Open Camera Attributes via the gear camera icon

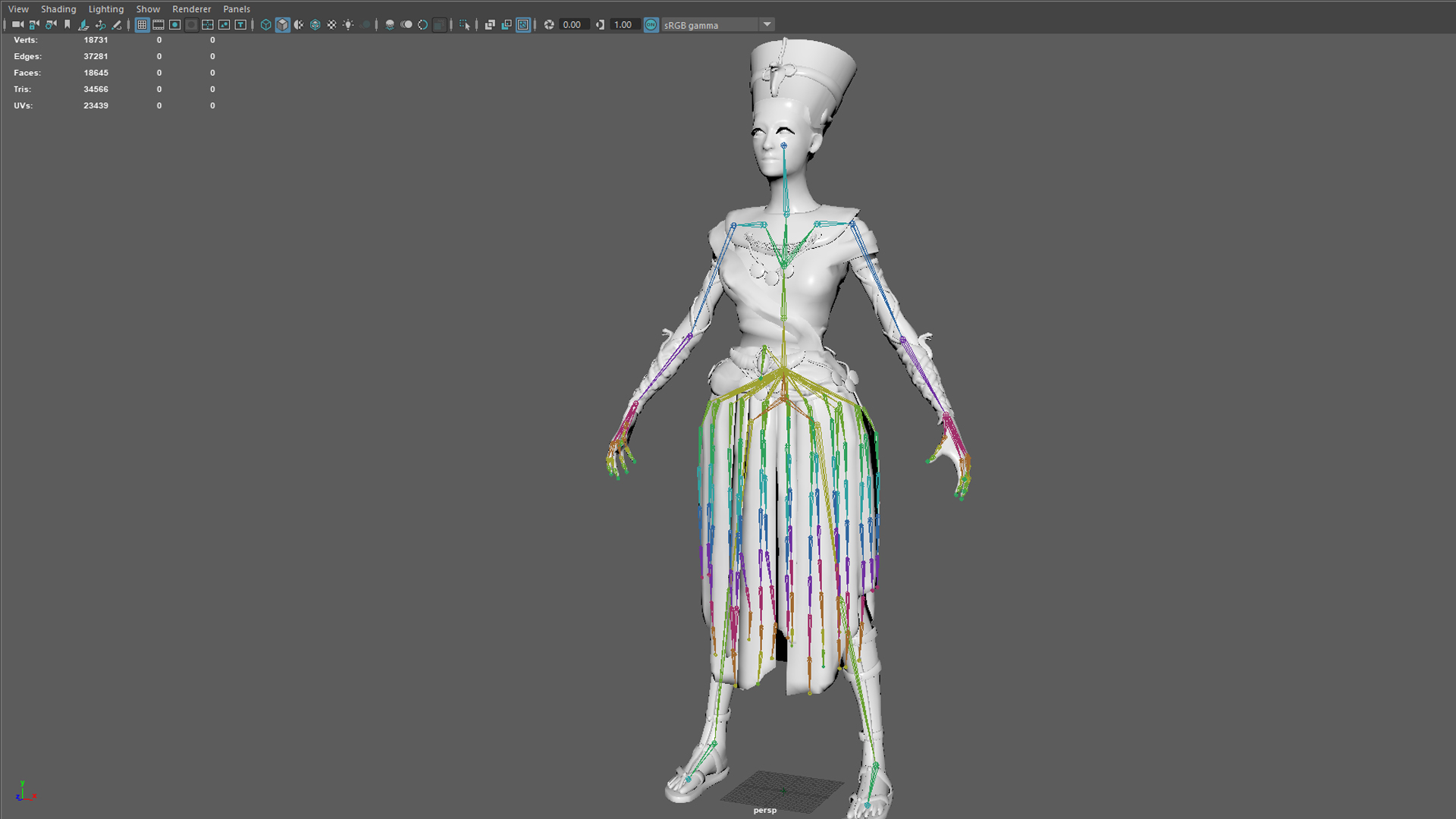51,25
